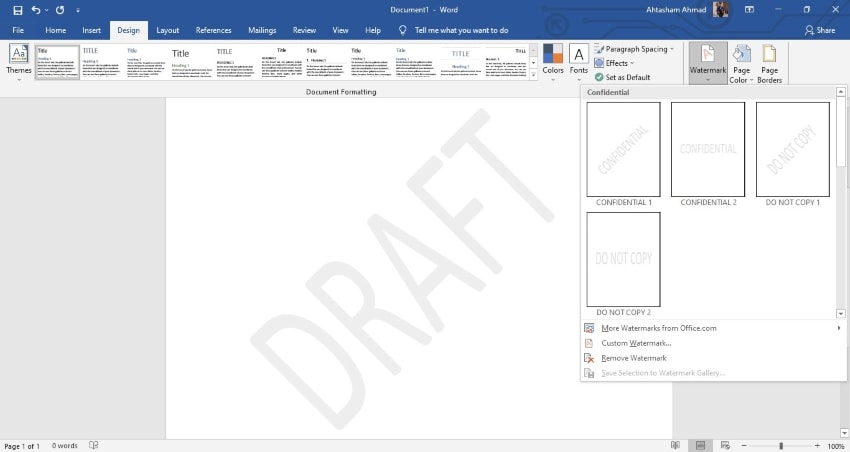
Task: Switch to the Layout tab
Action: click(168, 30)
